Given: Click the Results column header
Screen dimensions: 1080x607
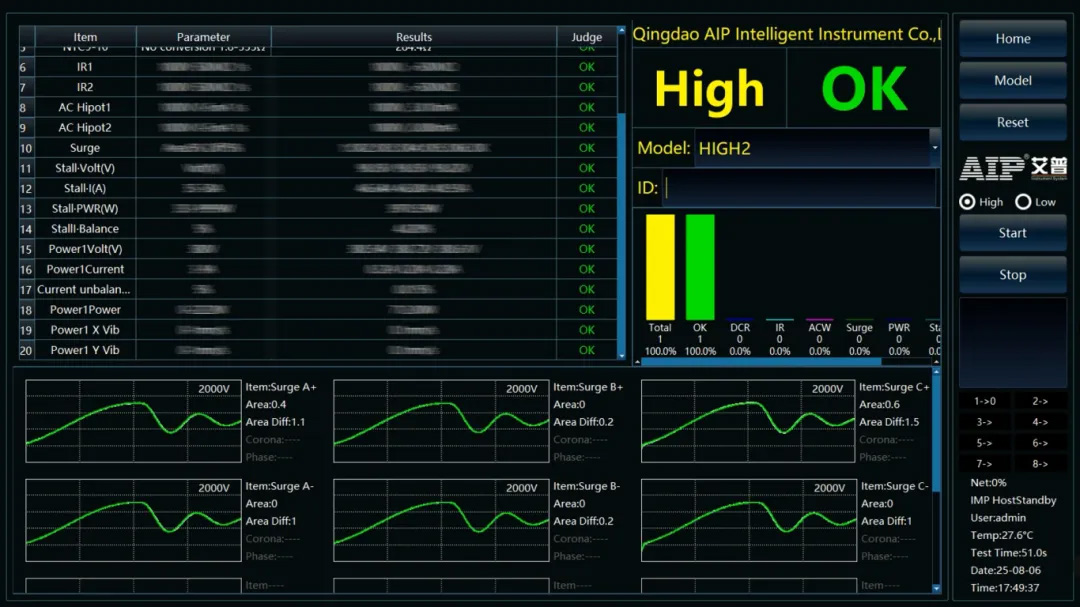Looking at the screenshot, I should point(414,37).
